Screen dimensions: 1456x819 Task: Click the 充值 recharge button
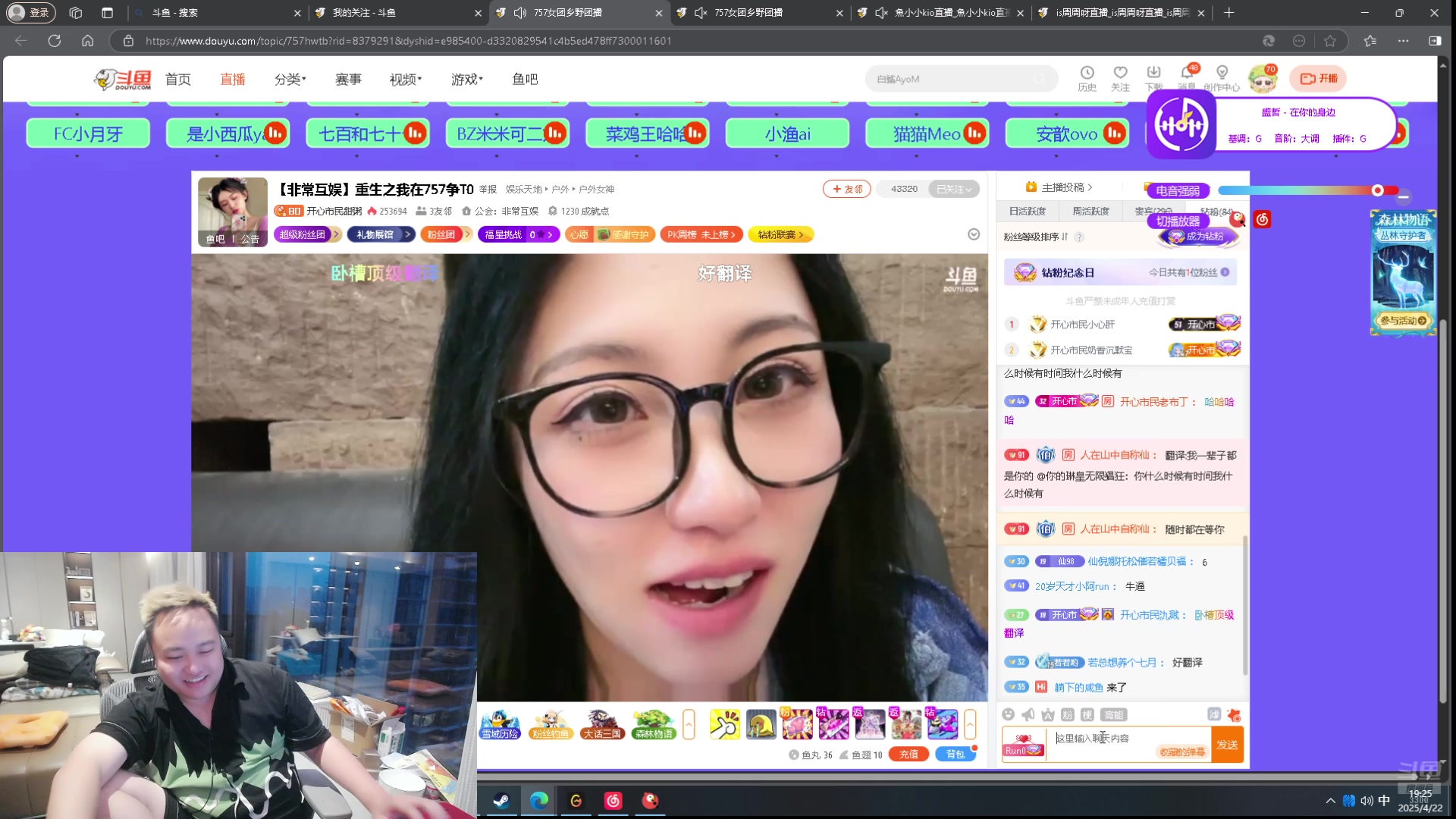pyautogui.click(x=908, y=755)
